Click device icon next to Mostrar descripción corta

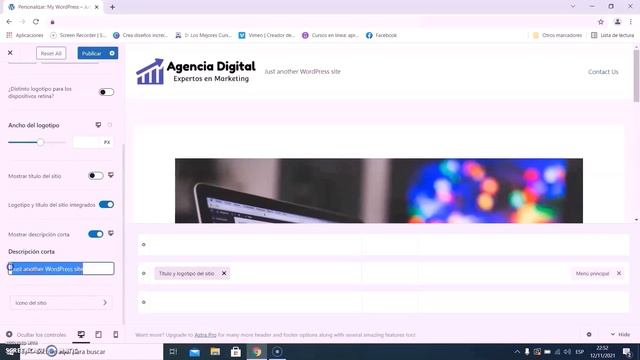click(x=111, y=233)
